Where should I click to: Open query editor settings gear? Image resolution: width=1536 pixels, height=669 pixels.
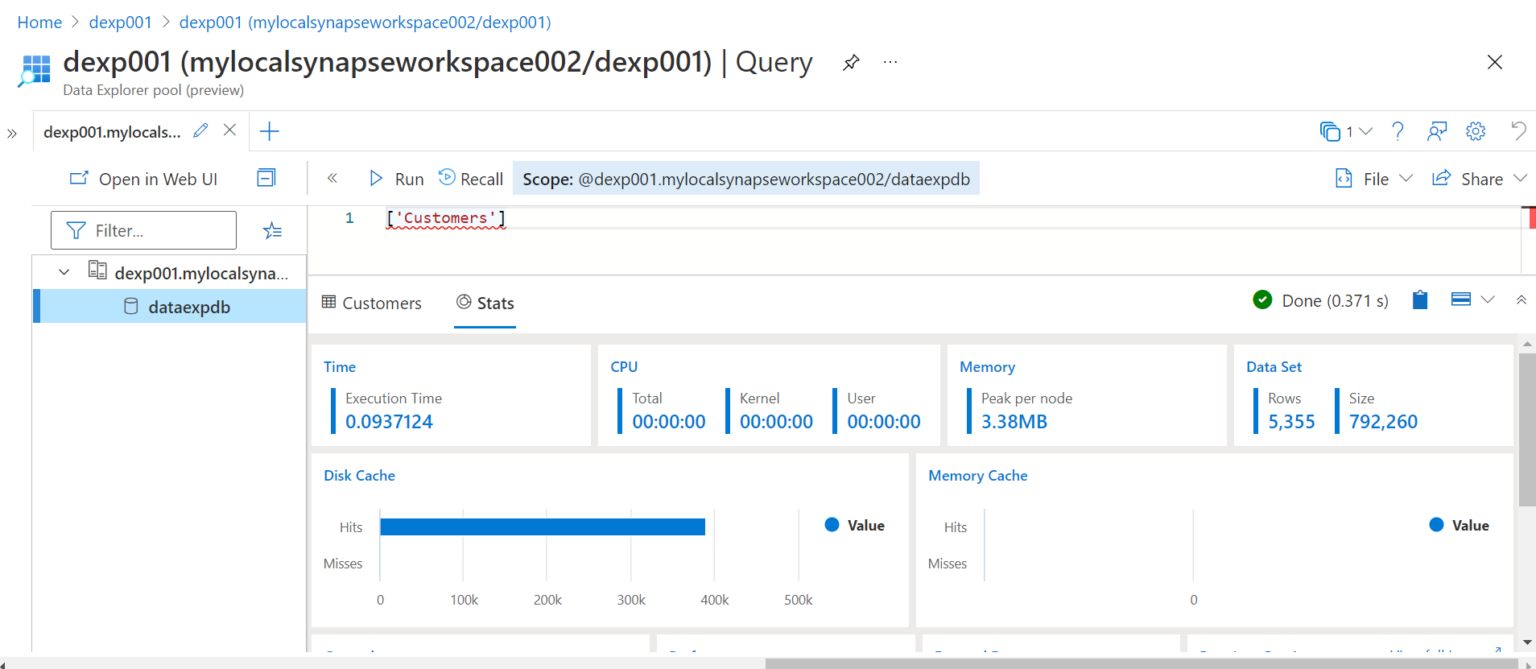point(1475,131)
